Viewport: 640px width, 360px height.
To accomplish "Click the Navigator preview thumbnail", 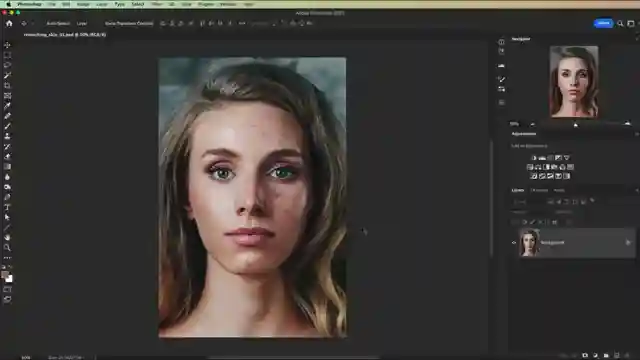I will coord(574,82).
